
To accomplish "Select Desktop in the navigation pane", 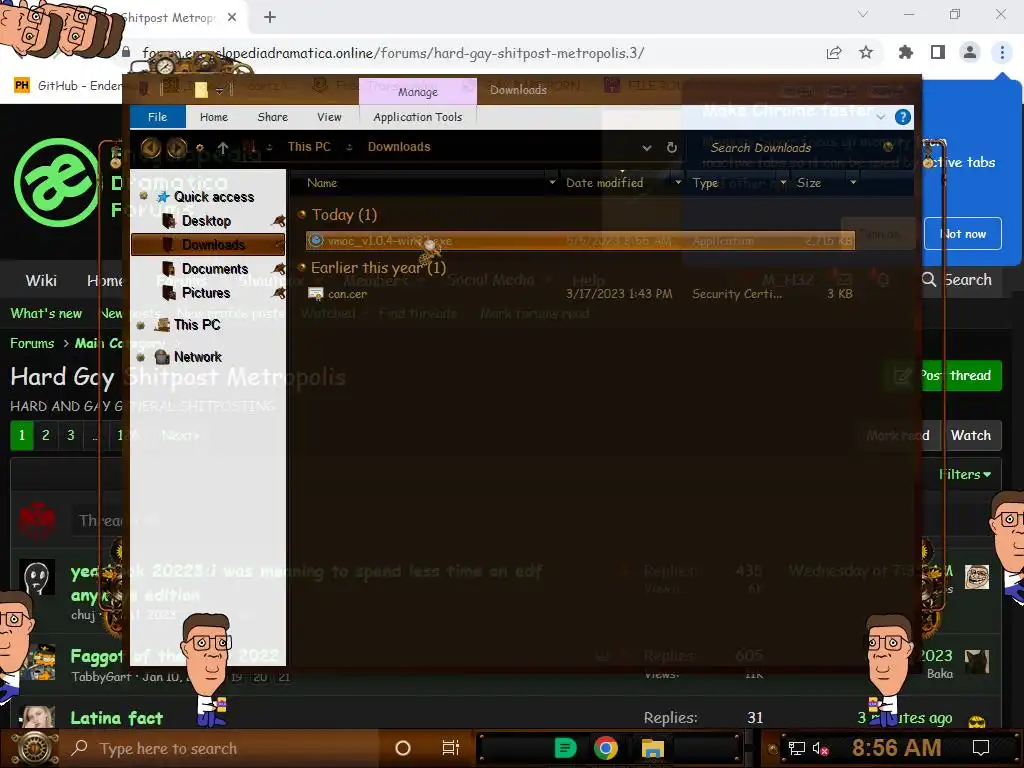I will [206, 221].
